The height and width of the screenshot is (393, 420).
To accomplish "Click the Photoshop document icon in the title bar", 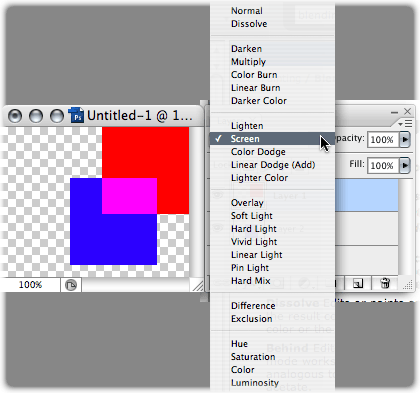I will 76,115.
